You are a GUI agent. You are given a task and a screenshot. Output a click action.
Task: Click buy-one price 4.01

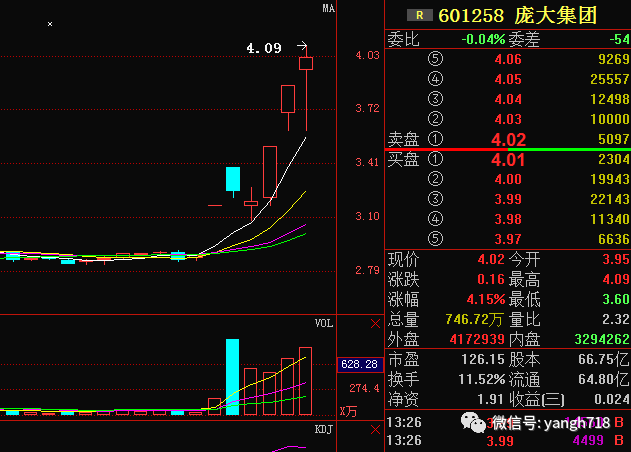(508, 159)
